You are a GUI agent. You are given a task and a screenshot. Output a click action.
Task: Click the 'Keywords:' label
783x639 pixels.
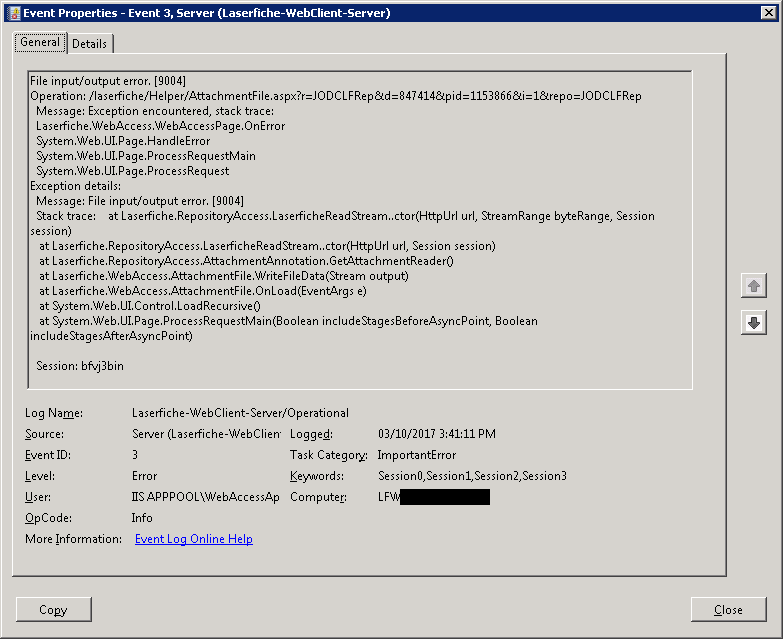(317, 476)
